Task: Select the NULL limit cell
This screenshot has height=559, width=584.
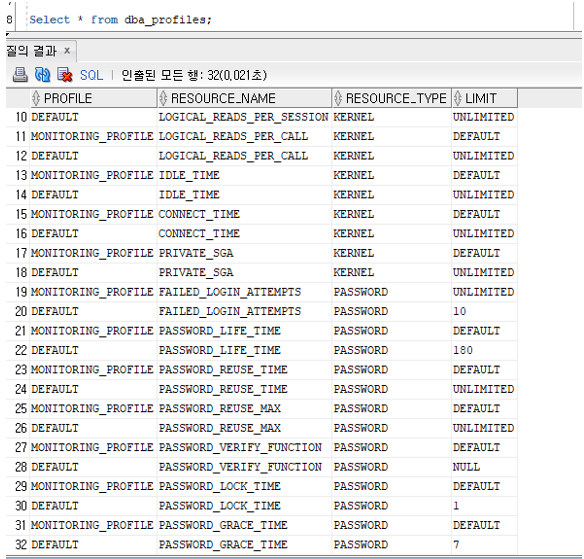Action: (x=485, y=467)
